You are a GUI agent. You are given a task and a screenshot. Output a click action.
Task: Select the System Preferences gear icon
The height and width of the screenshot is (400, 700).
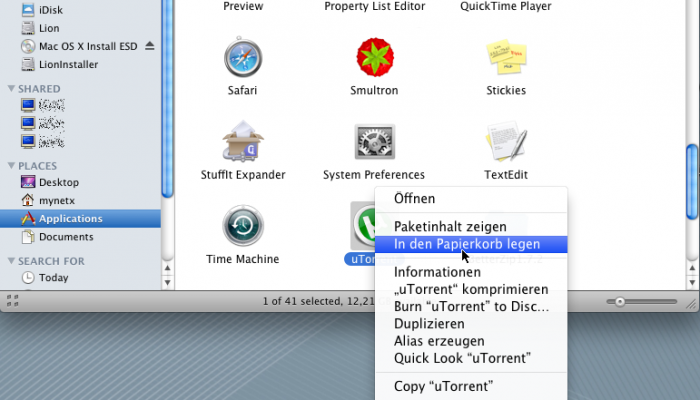(375, 142)
